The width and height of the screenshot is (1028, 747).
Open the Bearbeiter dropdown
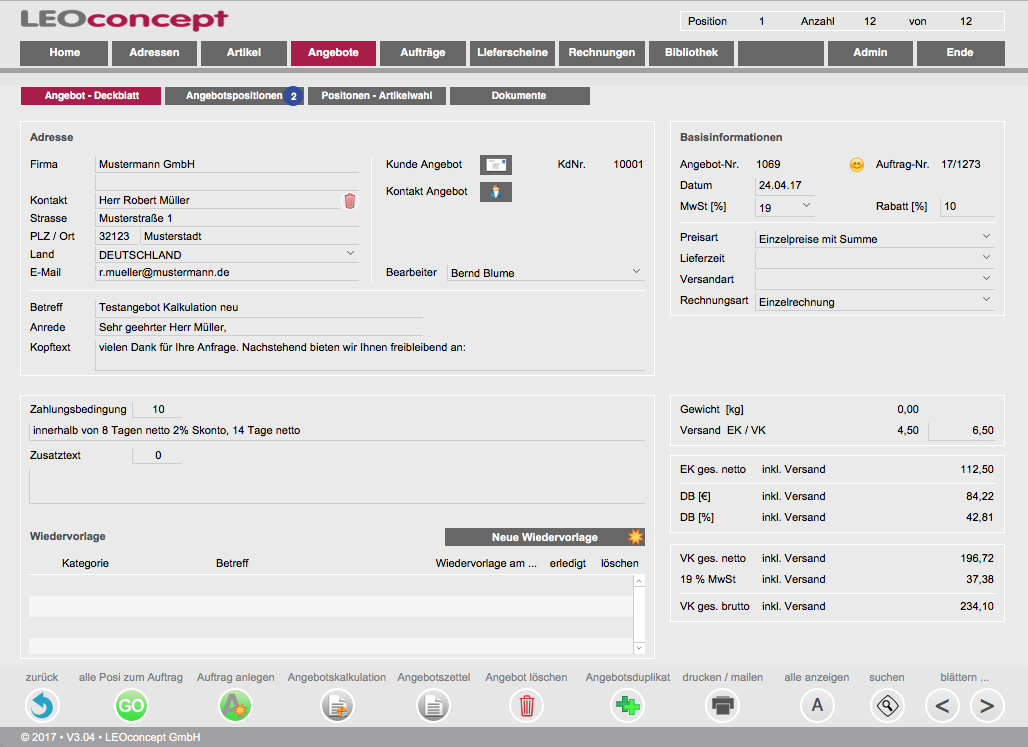(637, 271)
